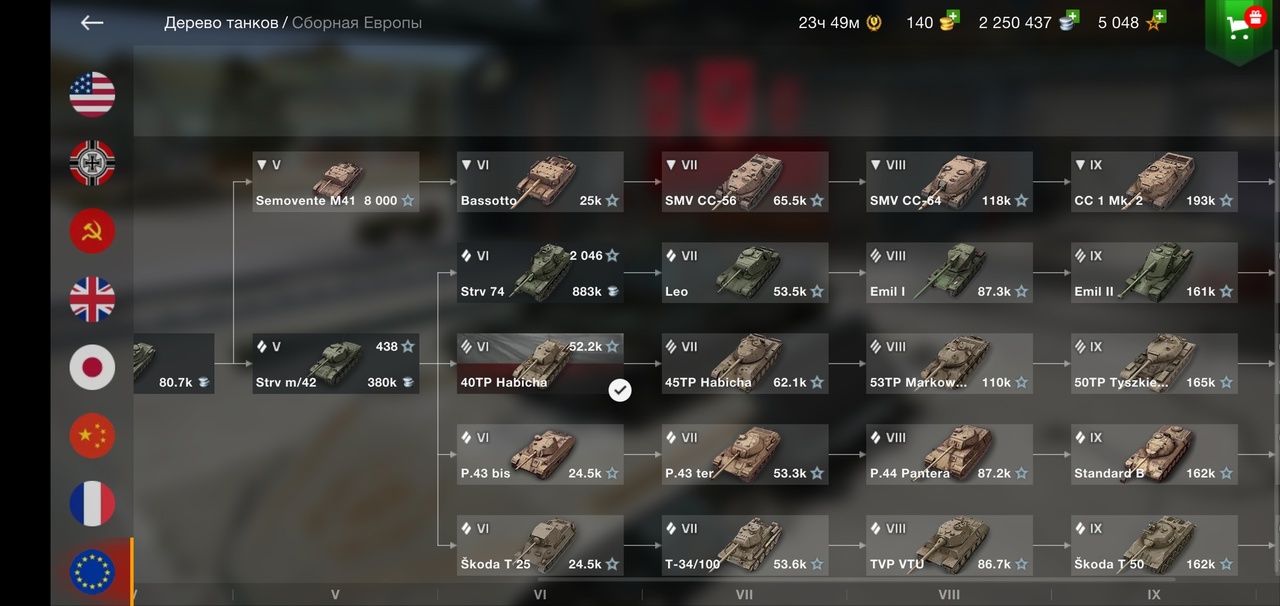Click the checkmark on 40TP Habicha
The height and width of the screenshot is (606, 1280).
click(x=620, y=390)
